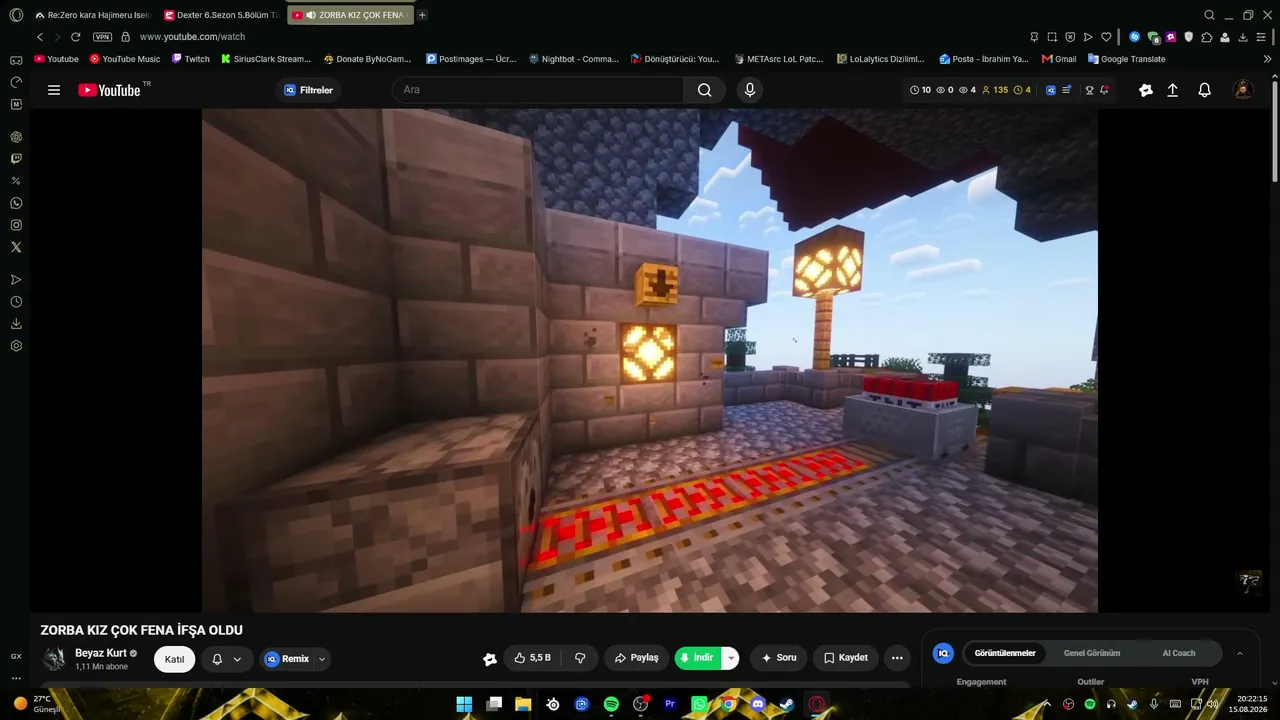Like the video showing 5,5 B
Image resolution: width=1280 pixels, height=720 pixels.
point(532,658)
